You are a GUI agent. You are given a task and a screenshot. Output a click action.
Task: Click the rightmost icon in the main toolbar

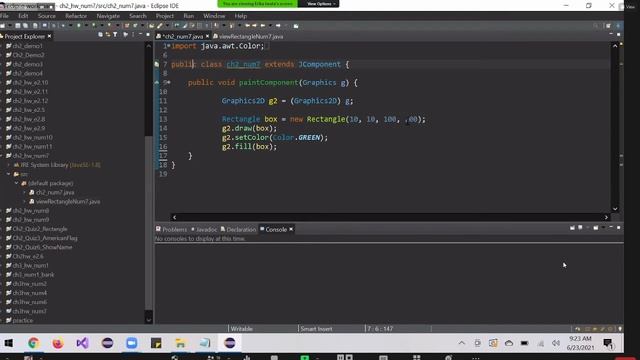(618, 25)
